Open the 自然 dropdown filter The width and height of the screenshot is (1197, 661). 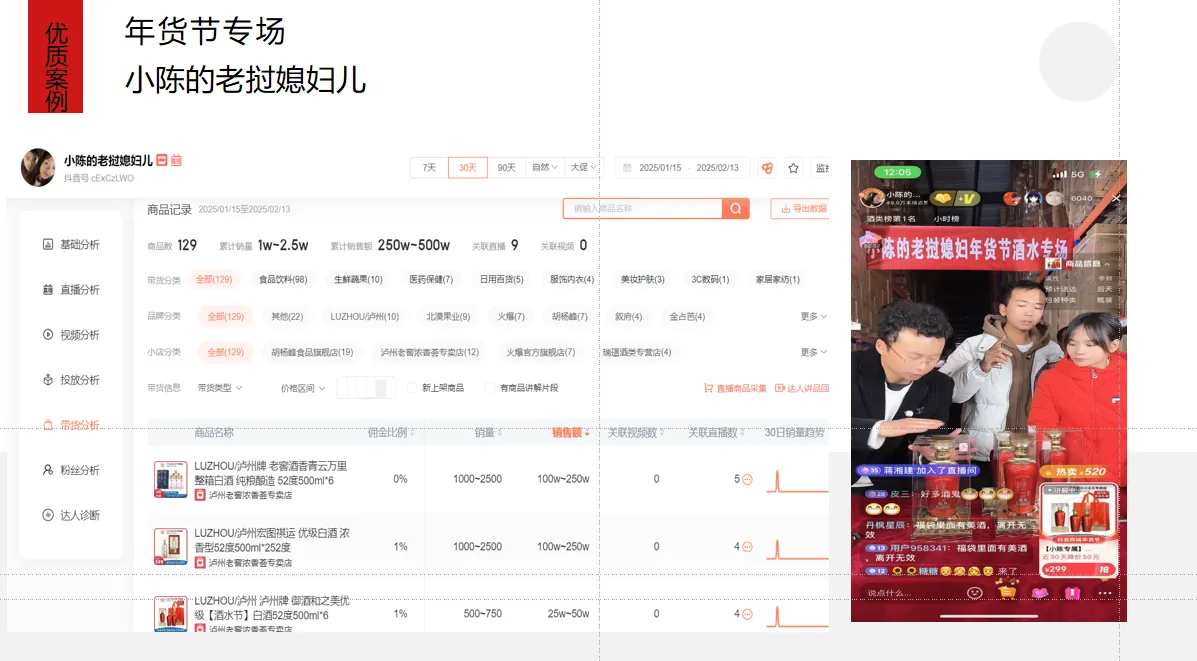(x=543, y=168)
